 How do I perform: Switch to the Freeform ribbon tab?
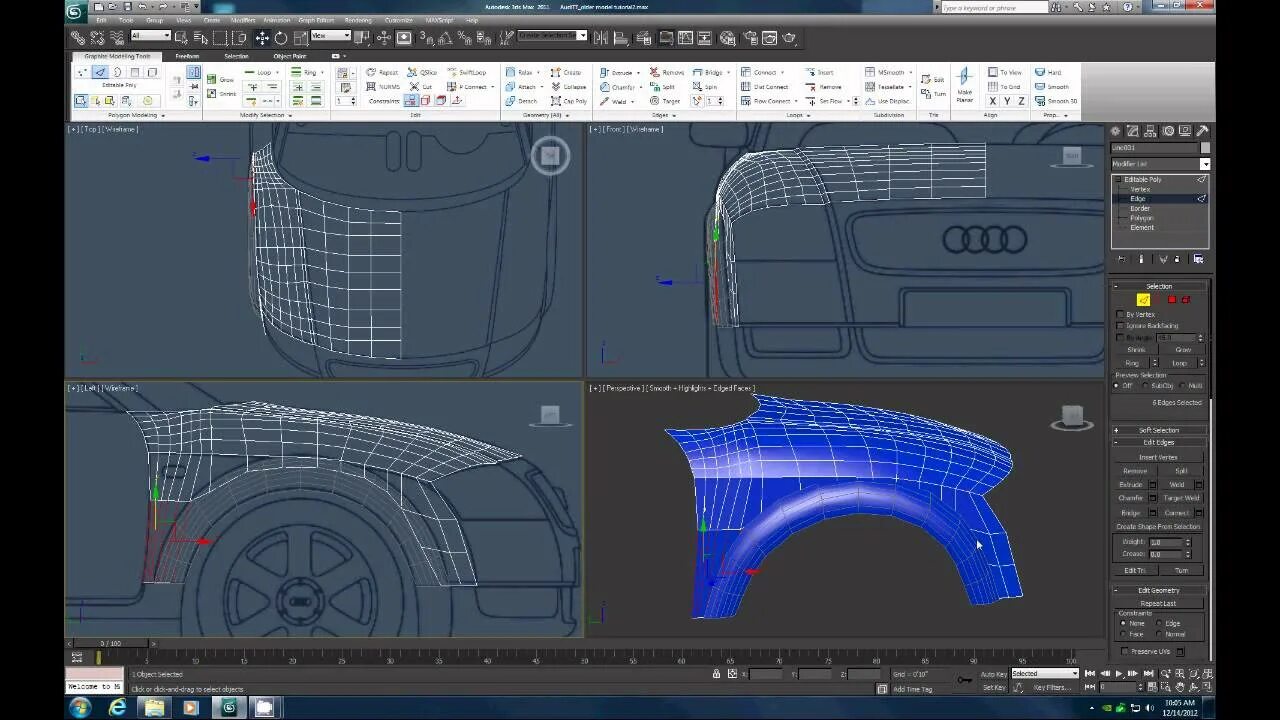[x=187, y=56]
